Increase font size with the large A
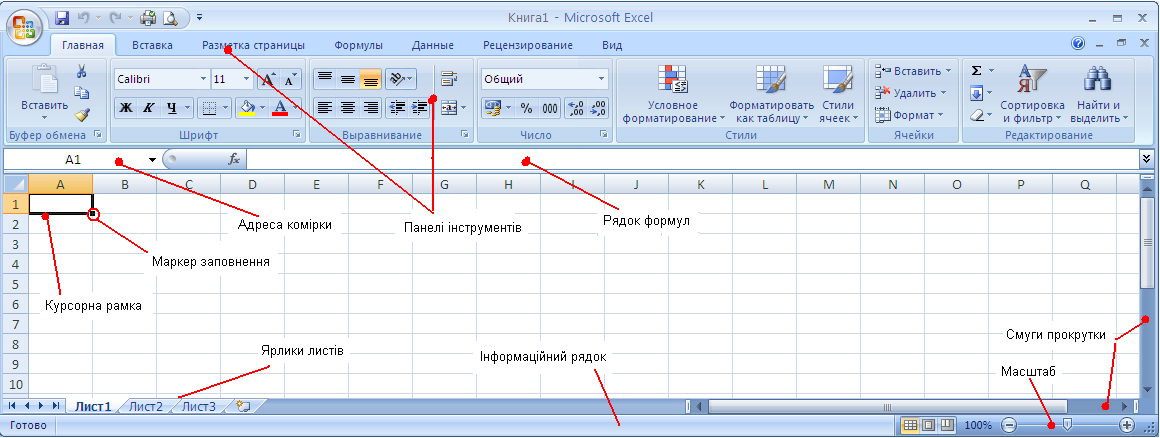The width and height of the screenshot is (1160, 438). tap(269, 78)
